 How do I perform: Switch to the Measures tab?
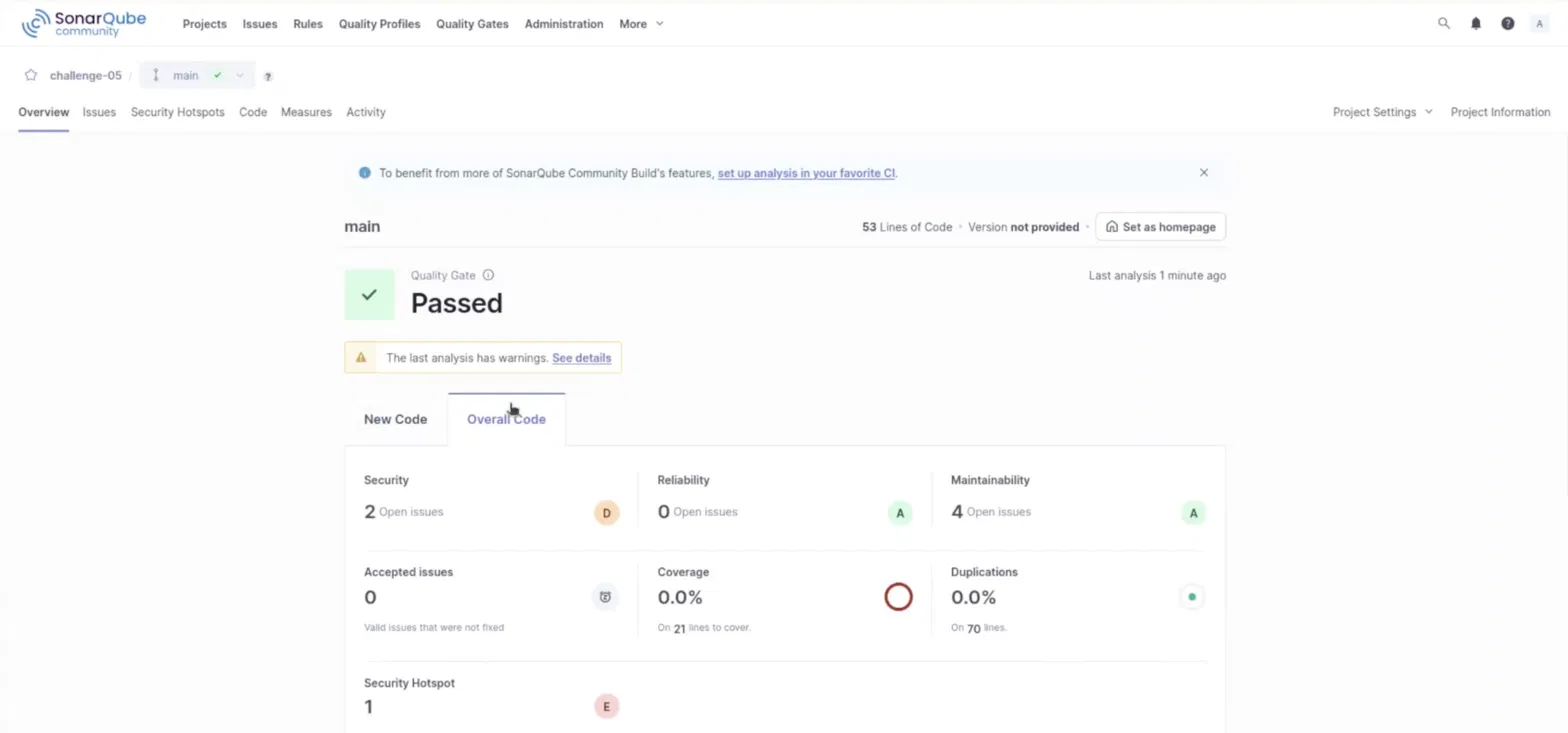tap(306, 112)
